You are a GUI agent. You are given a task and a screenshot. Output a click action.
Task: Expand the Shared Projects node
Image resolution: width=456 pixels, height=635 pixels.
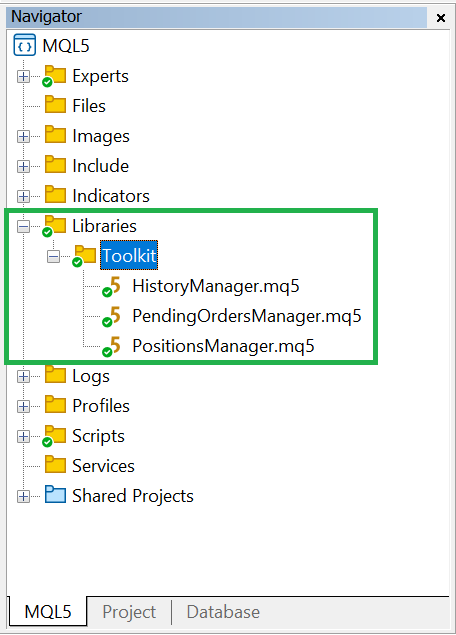tap(23, 496)
